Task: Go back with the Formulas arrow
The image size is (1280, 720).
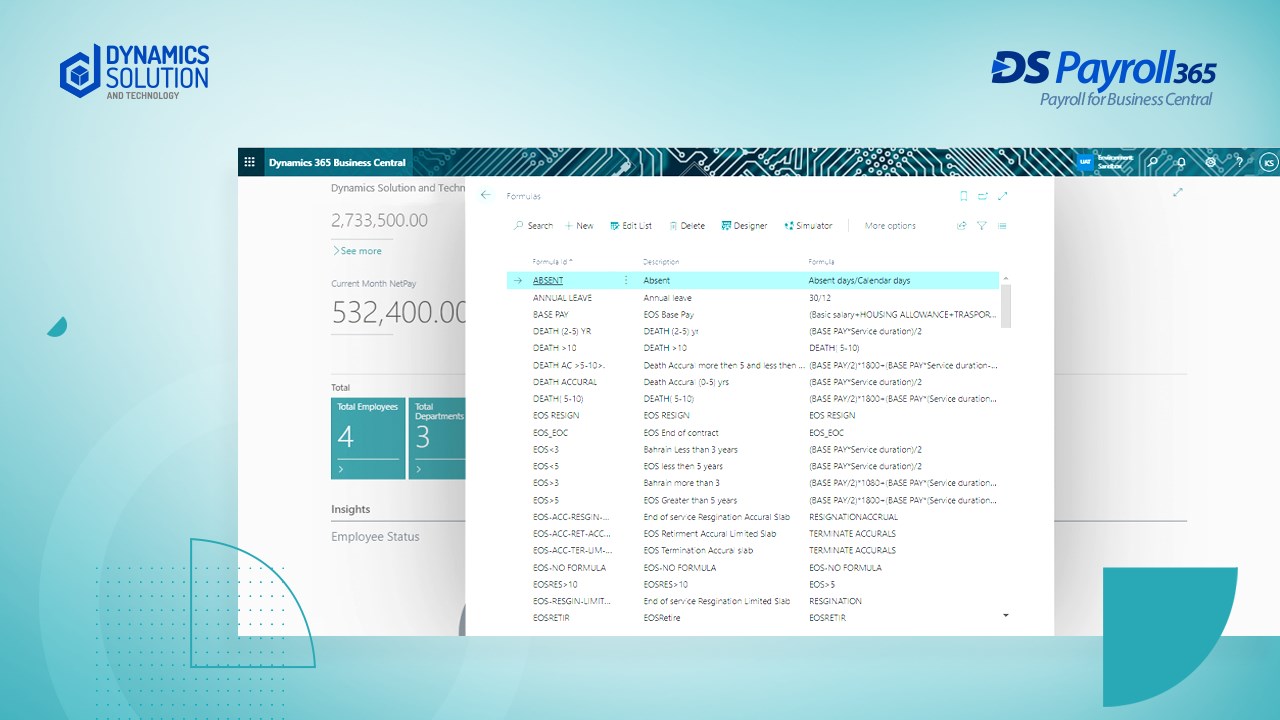Action: [x=486, y=195]
